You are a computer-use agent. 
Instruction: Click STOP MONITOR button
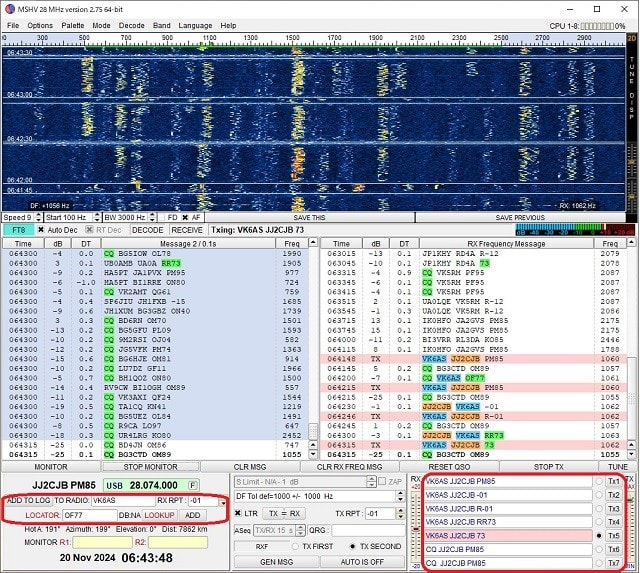(151, 467)
